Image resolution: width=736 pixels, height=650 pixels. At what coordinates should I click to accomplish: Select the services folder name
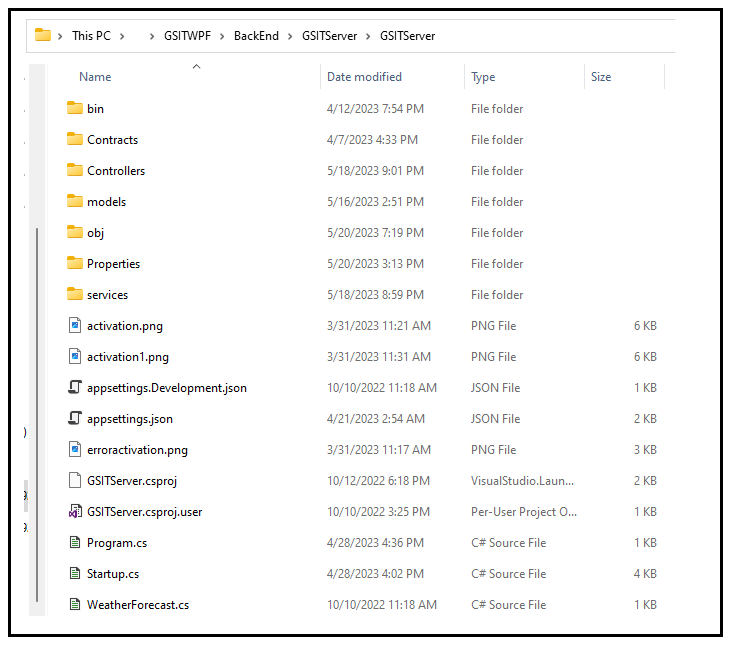(x=107, y=294)
